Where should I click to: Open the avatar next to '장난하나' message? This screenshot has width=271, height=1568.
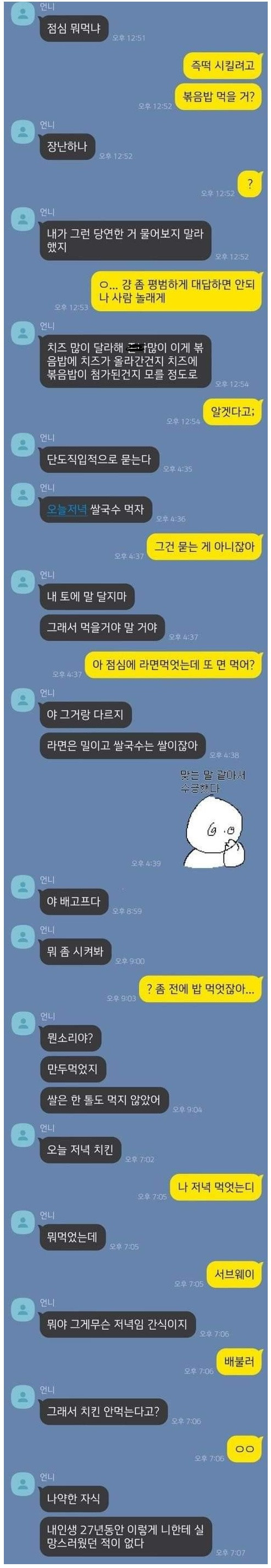tap(23, 131)
